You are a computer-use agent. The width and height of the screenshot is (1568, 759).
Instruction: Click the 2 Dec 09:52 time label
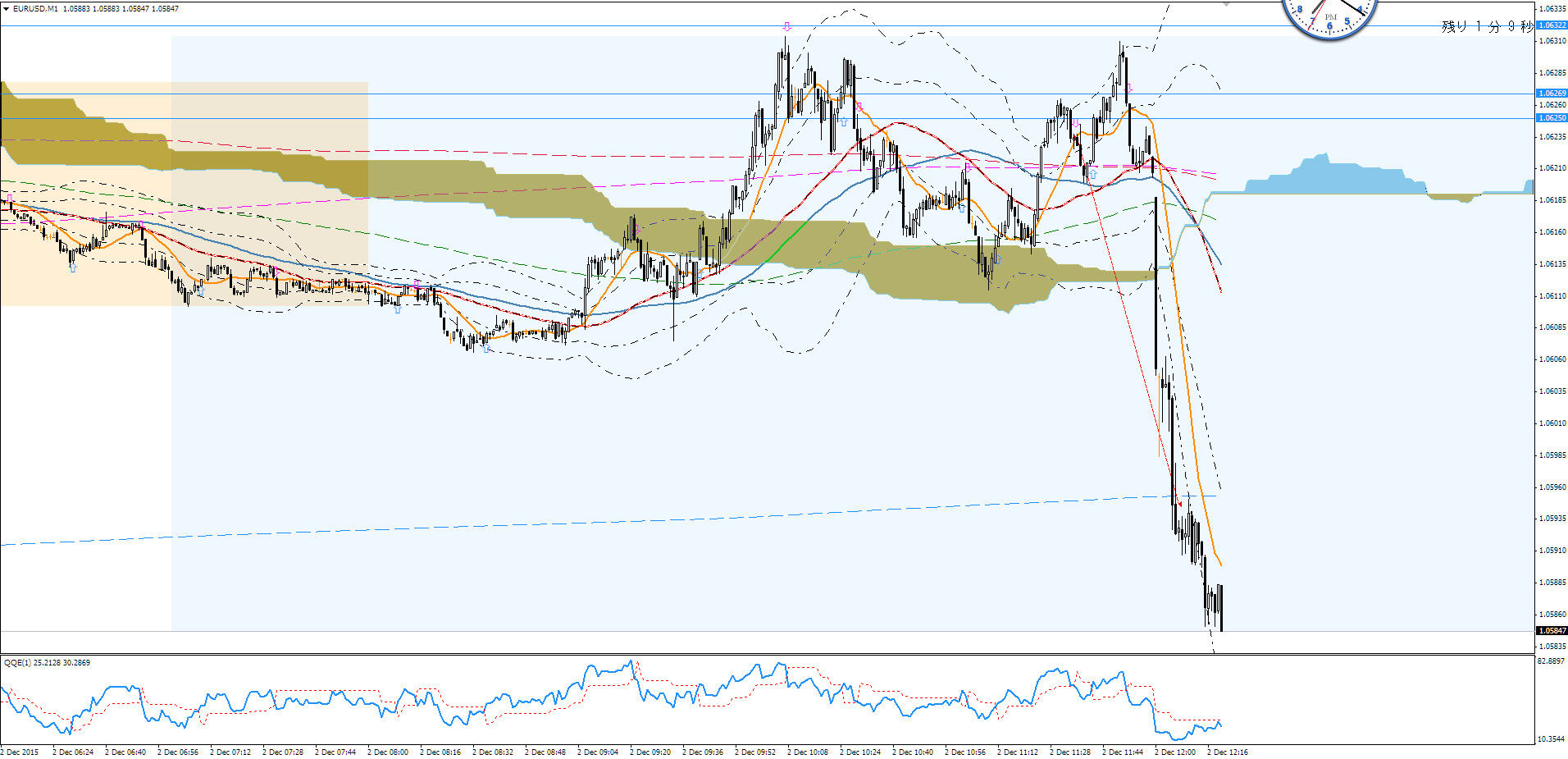(x=755, y=752)
